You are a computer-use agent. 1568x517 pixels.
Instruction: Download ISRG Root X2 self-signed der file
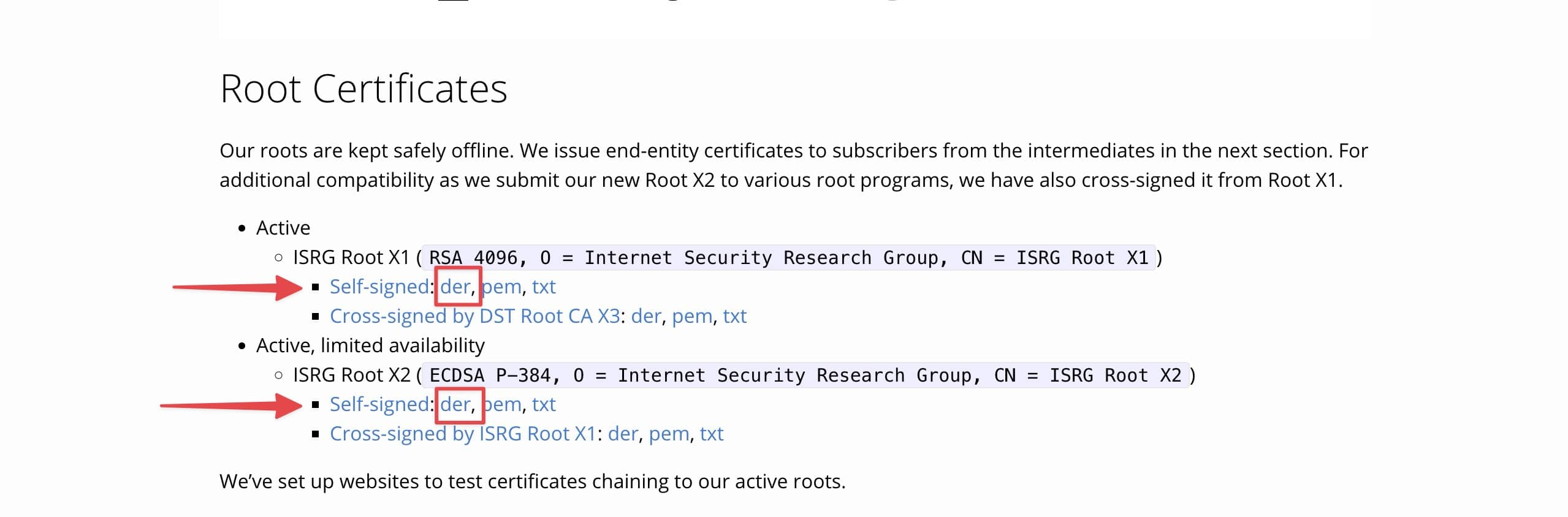455,404
